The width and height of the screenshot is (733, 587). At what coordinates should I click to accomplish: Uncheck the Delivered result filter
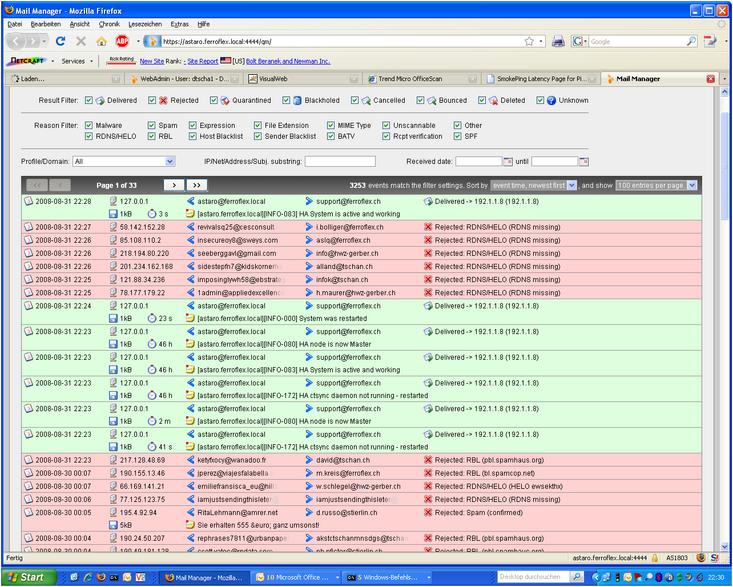click(90, 101)
